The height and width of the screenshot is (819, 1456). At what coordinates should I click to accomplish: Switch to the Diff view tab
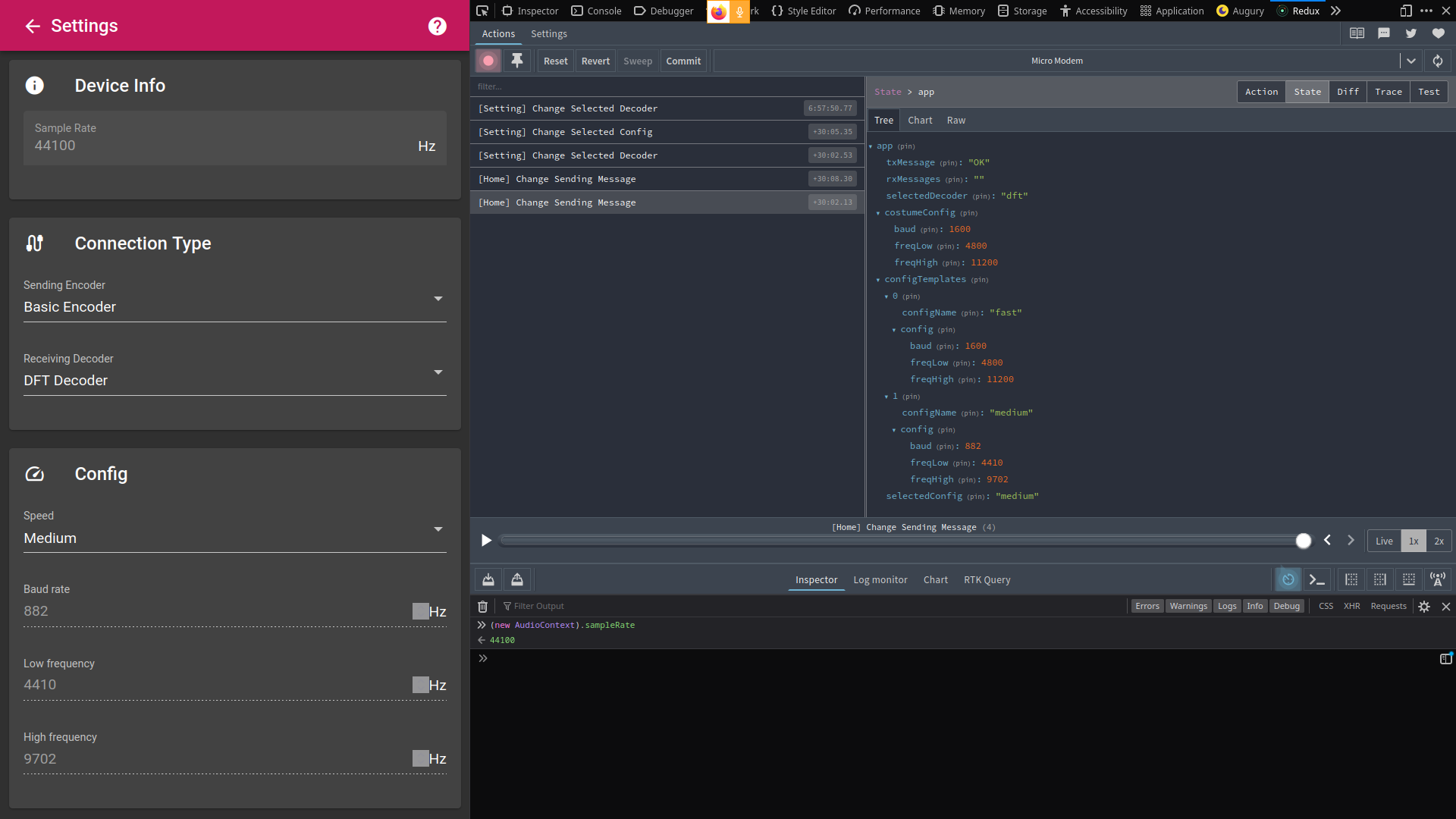pyautogui.click(x=1348, y=92)
